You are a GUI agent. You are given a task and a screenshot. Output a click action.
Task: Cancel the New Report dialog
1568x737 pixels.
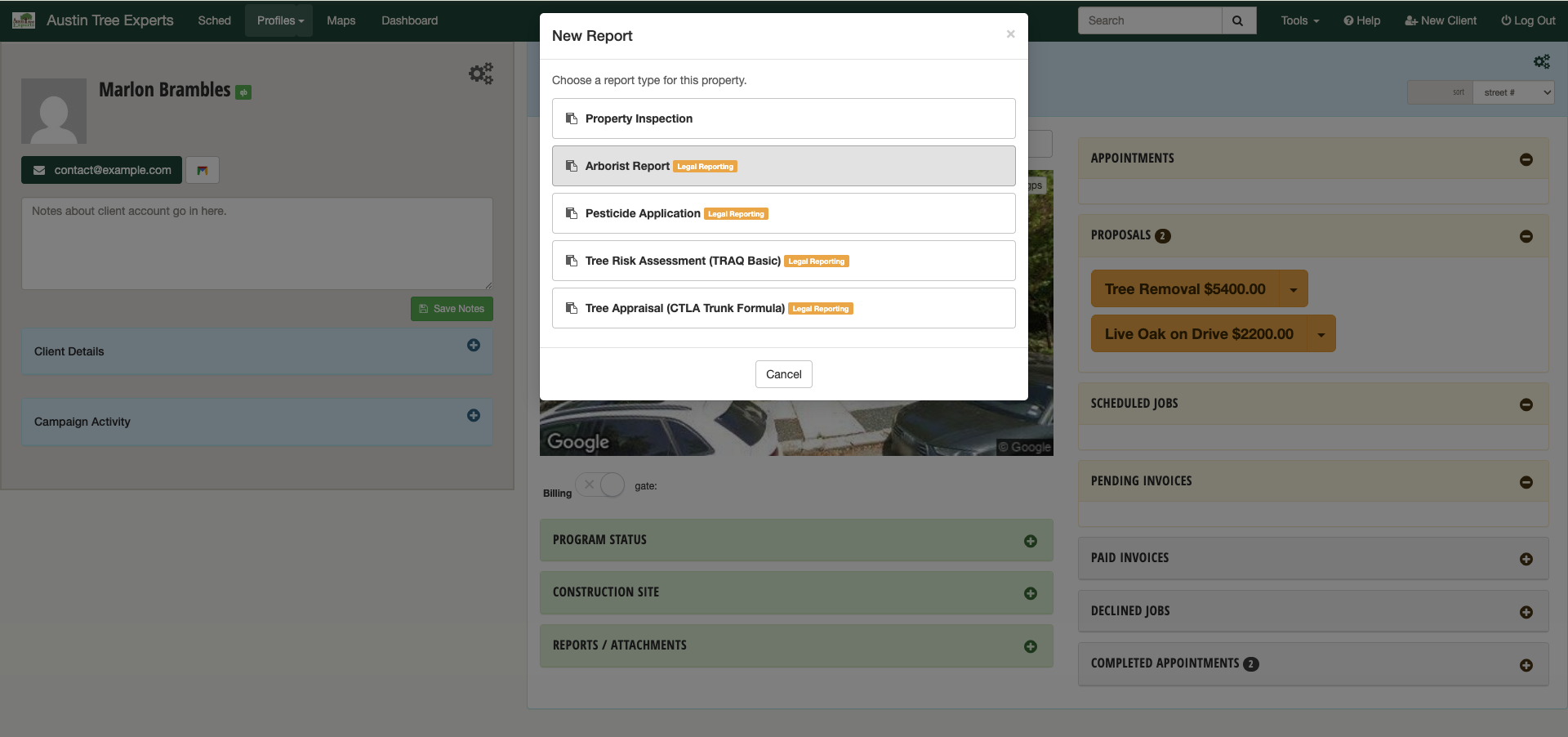(x=784, y=374)
